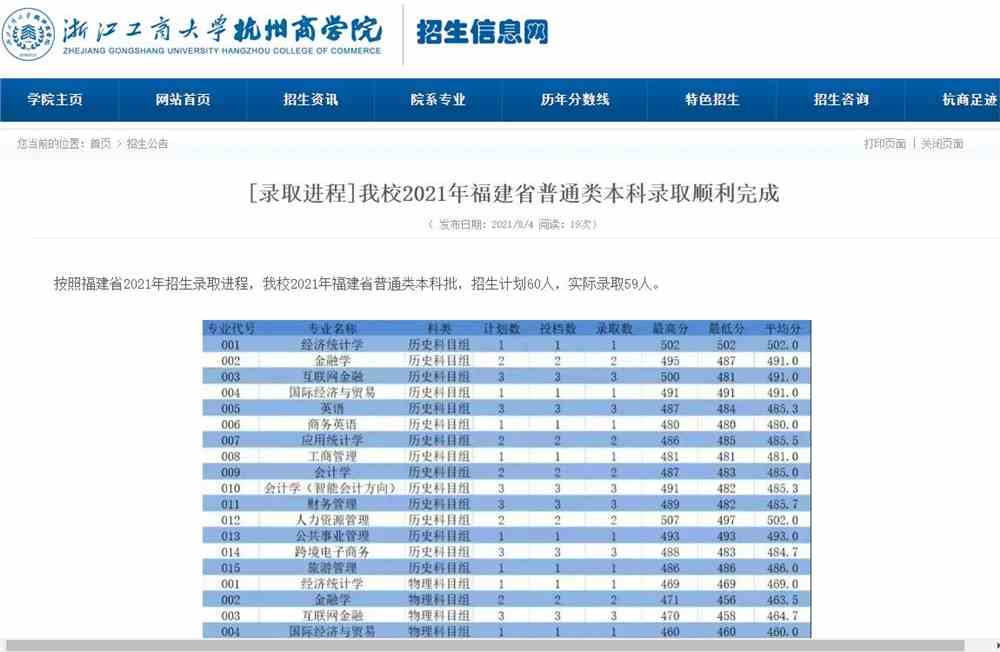The height and width of the screenshot is (652, 1000).
Task: Click the 平均分 column header
Action: [783, 329]
